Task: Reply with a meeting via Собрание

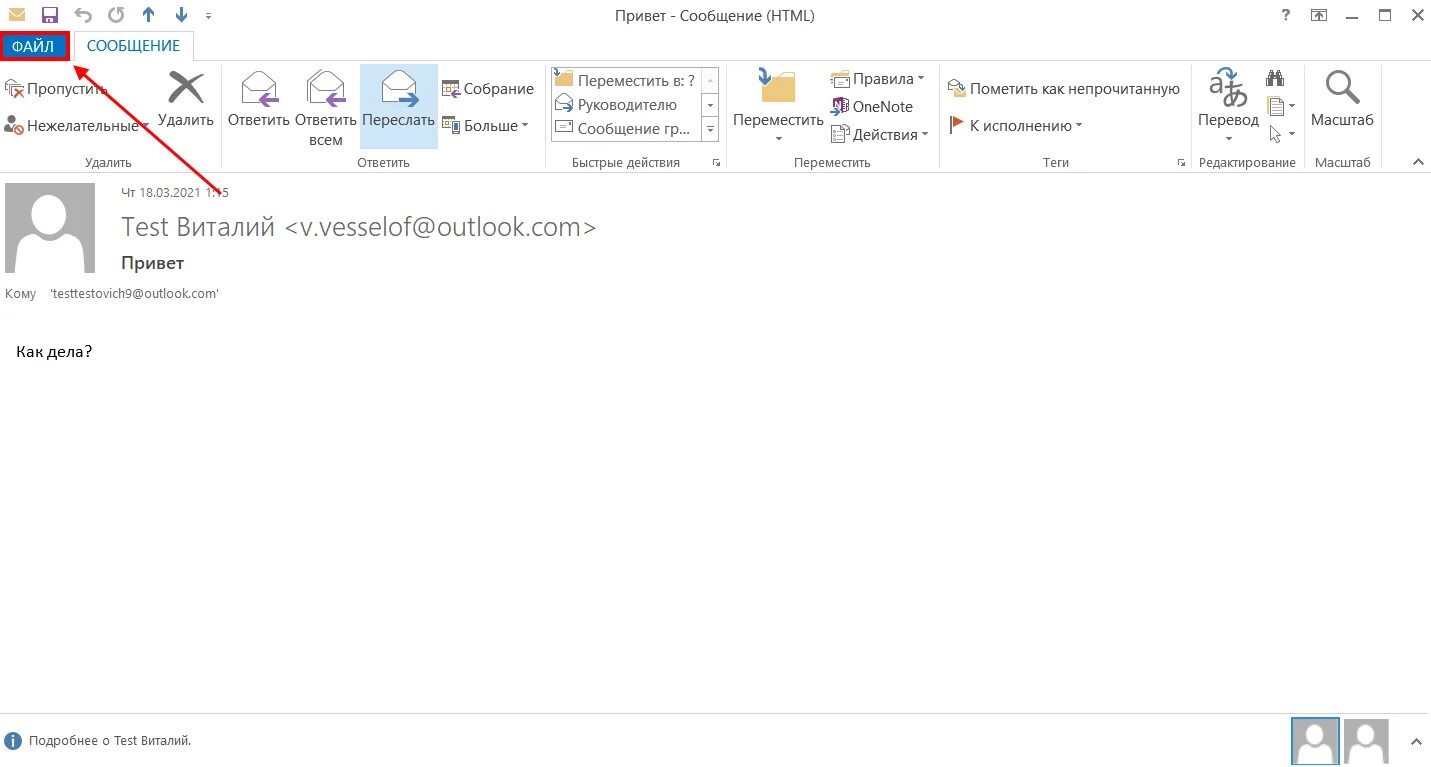Action: click(488, 89)
